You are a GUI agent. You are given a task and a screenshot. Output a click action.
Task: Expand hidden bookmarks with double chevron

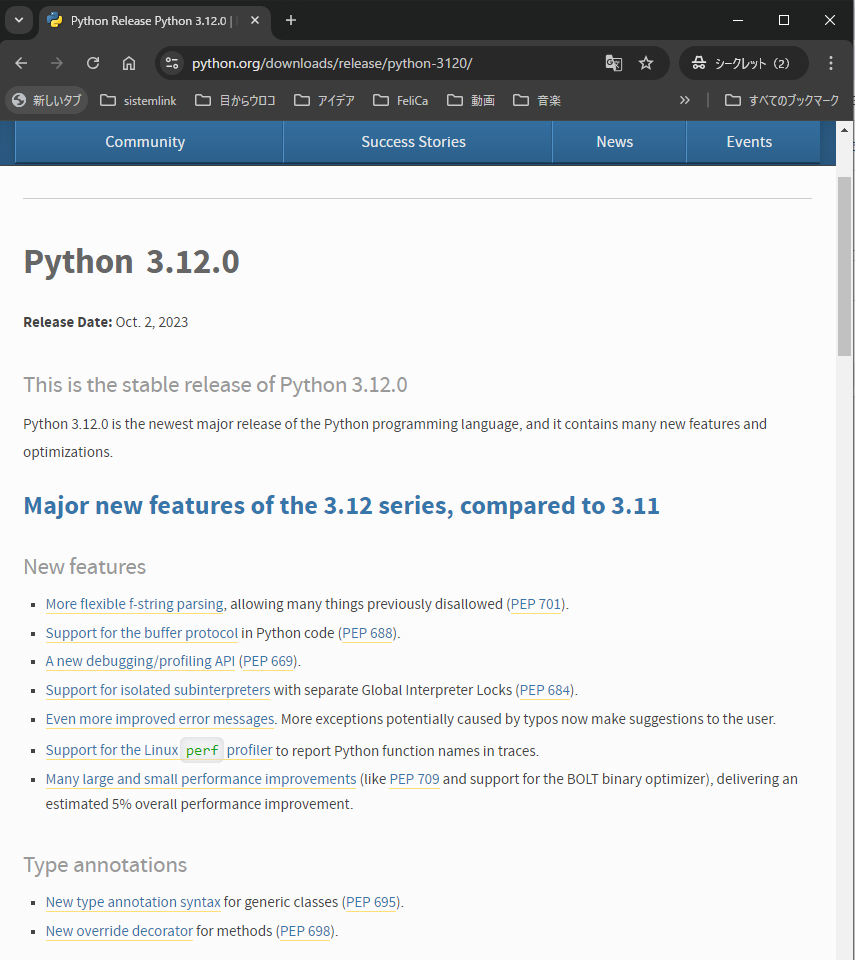click(x=685, y=100)
